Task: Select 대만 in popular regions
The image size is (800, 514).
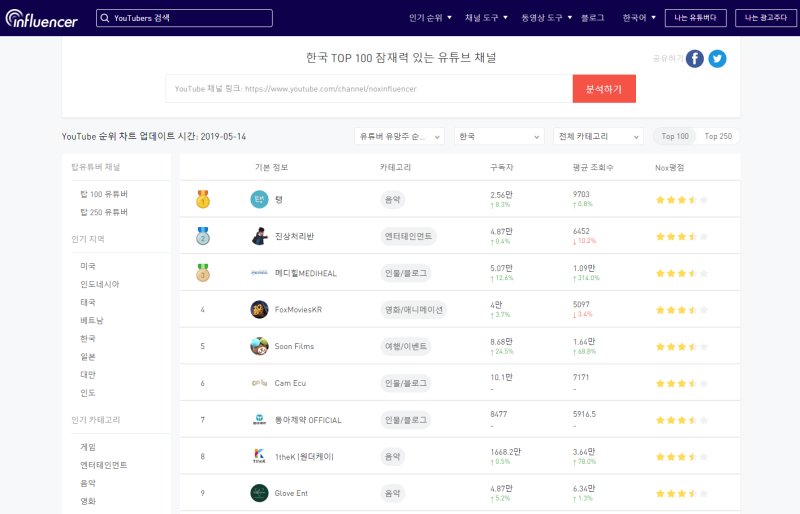Action: pyautogui.click(x=88, y=375)
